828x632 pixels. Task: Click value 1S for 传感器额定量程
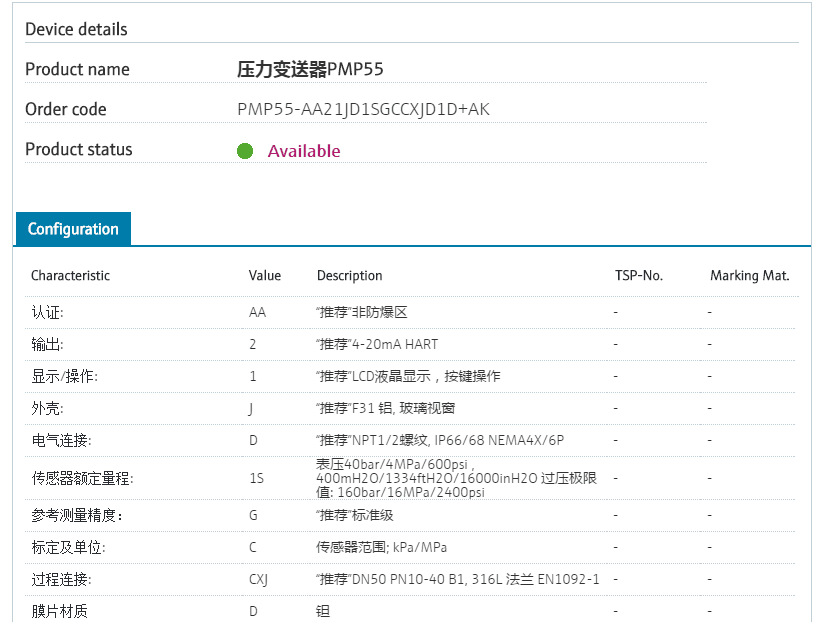click(255, 477)
